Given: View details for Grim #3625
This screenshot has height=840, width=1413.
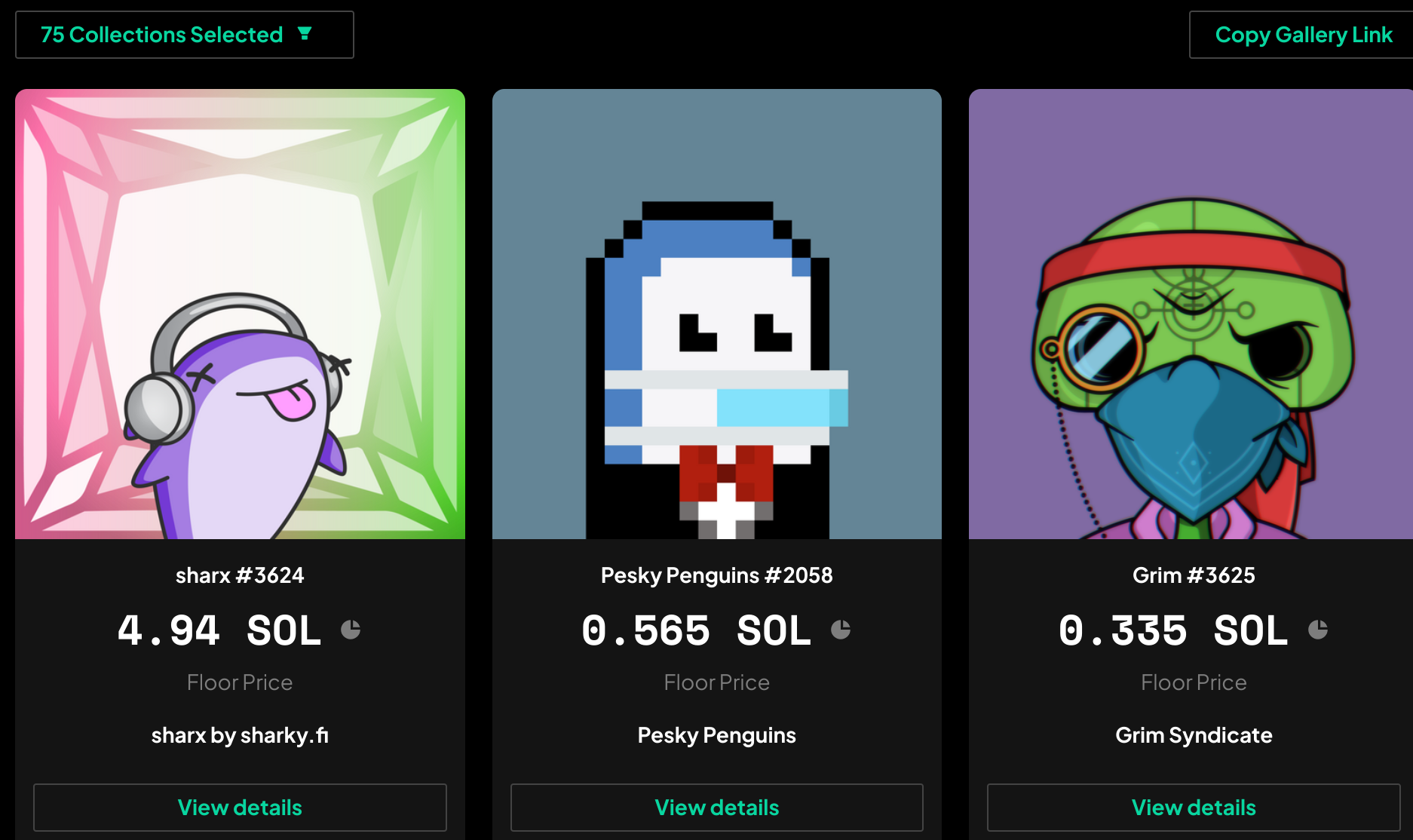Looking at the screenshot, I should (1194, 808).
